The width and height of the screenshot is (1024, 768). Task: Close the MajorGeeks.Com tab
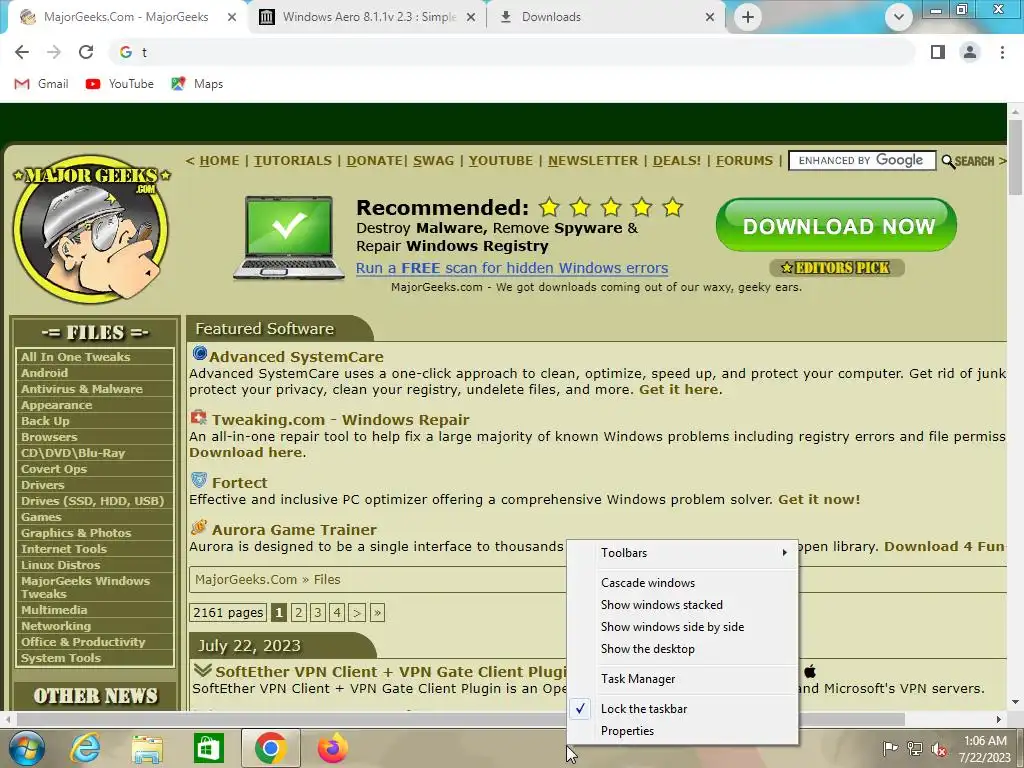pos(232,17)
